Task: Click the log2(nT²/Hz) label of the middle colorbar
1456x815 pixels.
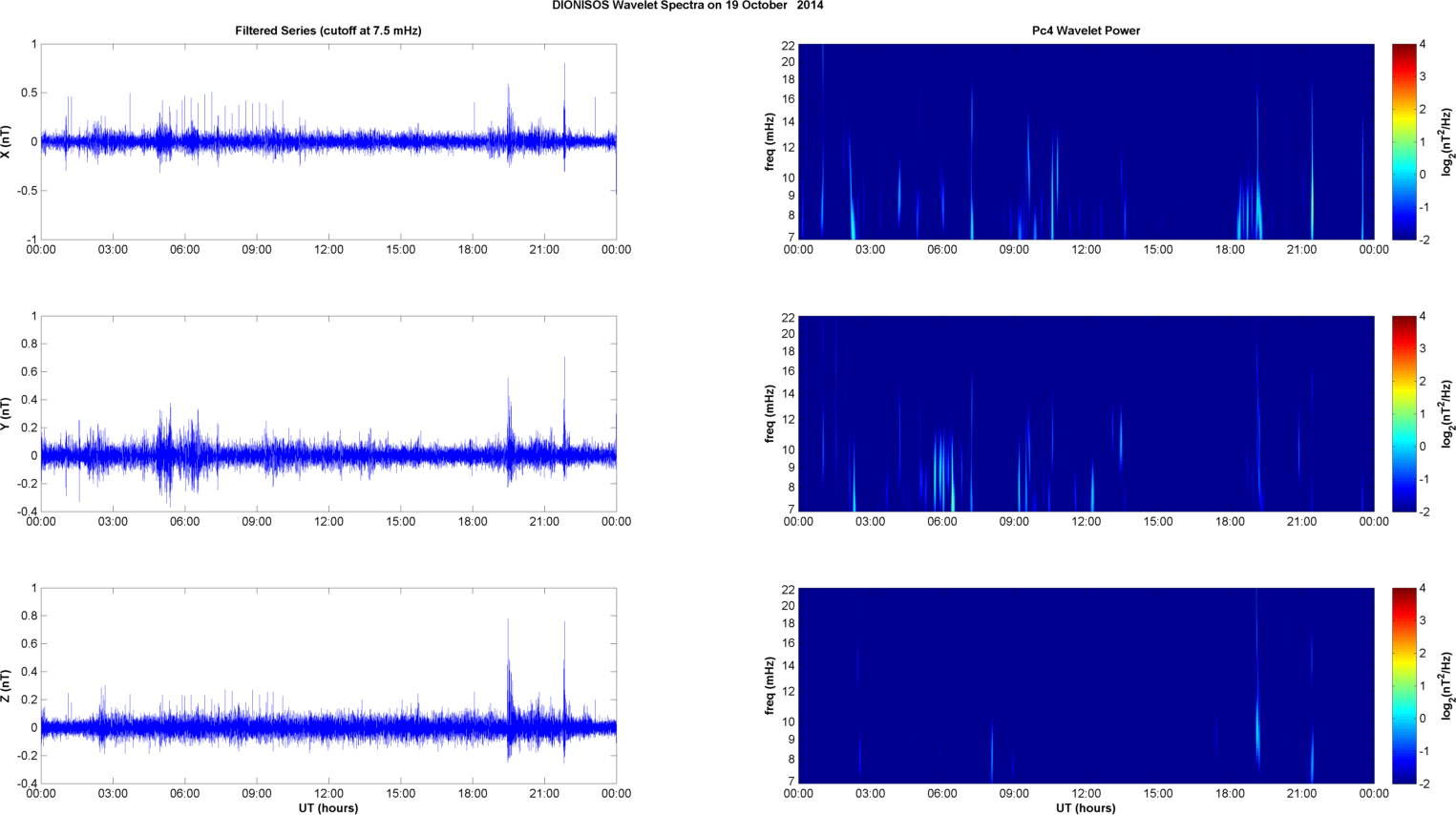Action: [x=1447, y=413]
